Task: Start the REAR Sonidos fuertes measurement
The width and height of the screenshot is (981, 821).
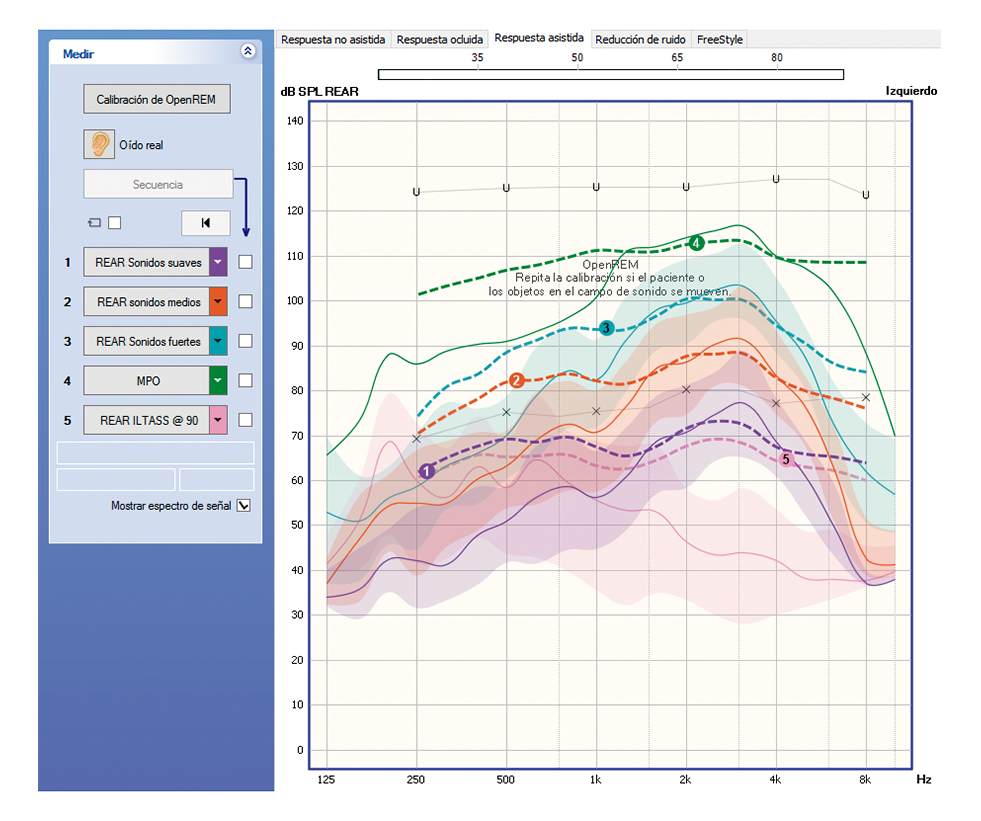Action: pos(147,341)
